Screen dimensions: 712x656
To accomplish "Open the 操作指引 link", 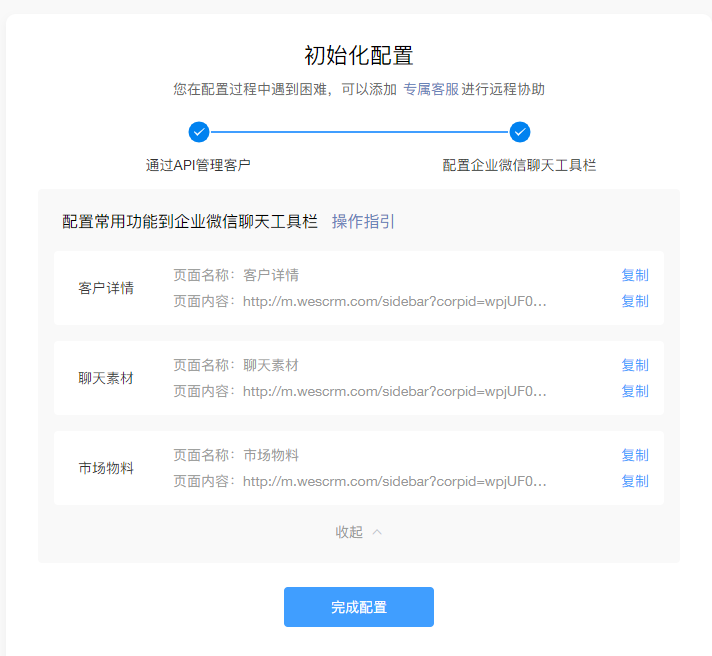I will (x=363, y=221).
